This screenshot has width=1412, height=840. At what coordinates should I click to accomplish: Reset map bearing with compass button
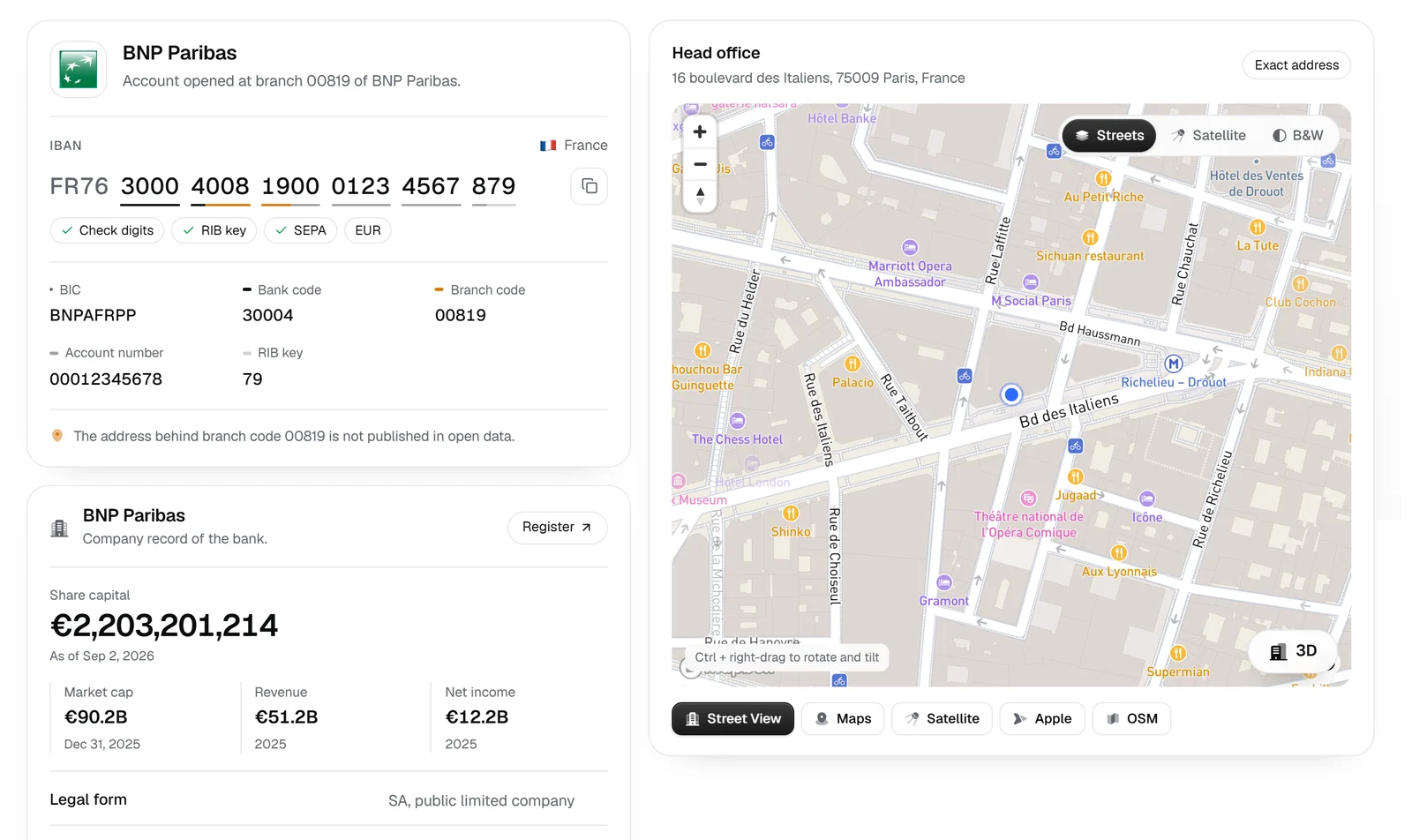(700, 196)
